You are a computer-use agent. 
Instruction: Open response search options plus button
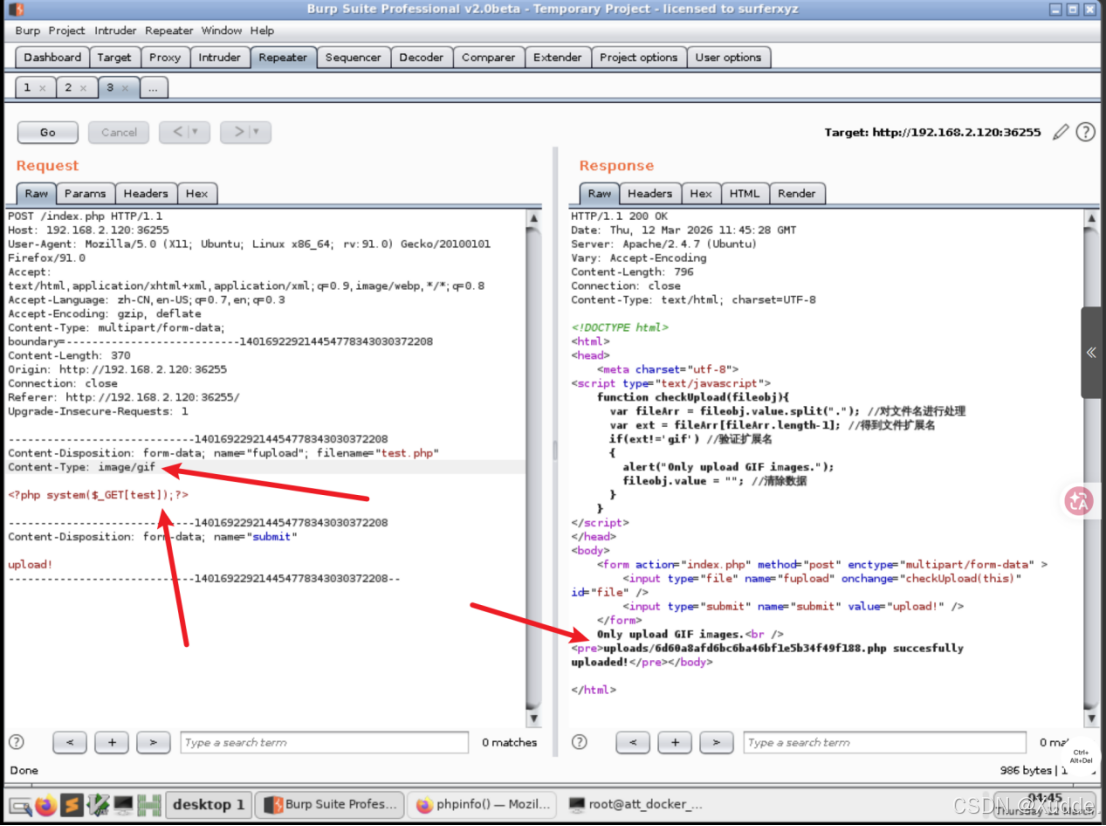coord(675,742)
